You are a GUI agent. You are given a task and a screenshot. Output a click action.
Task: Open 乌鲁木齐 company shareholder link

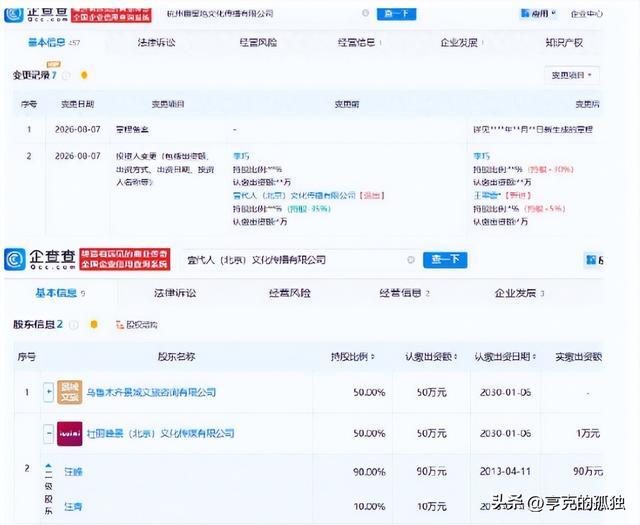(x=151, y=392)
